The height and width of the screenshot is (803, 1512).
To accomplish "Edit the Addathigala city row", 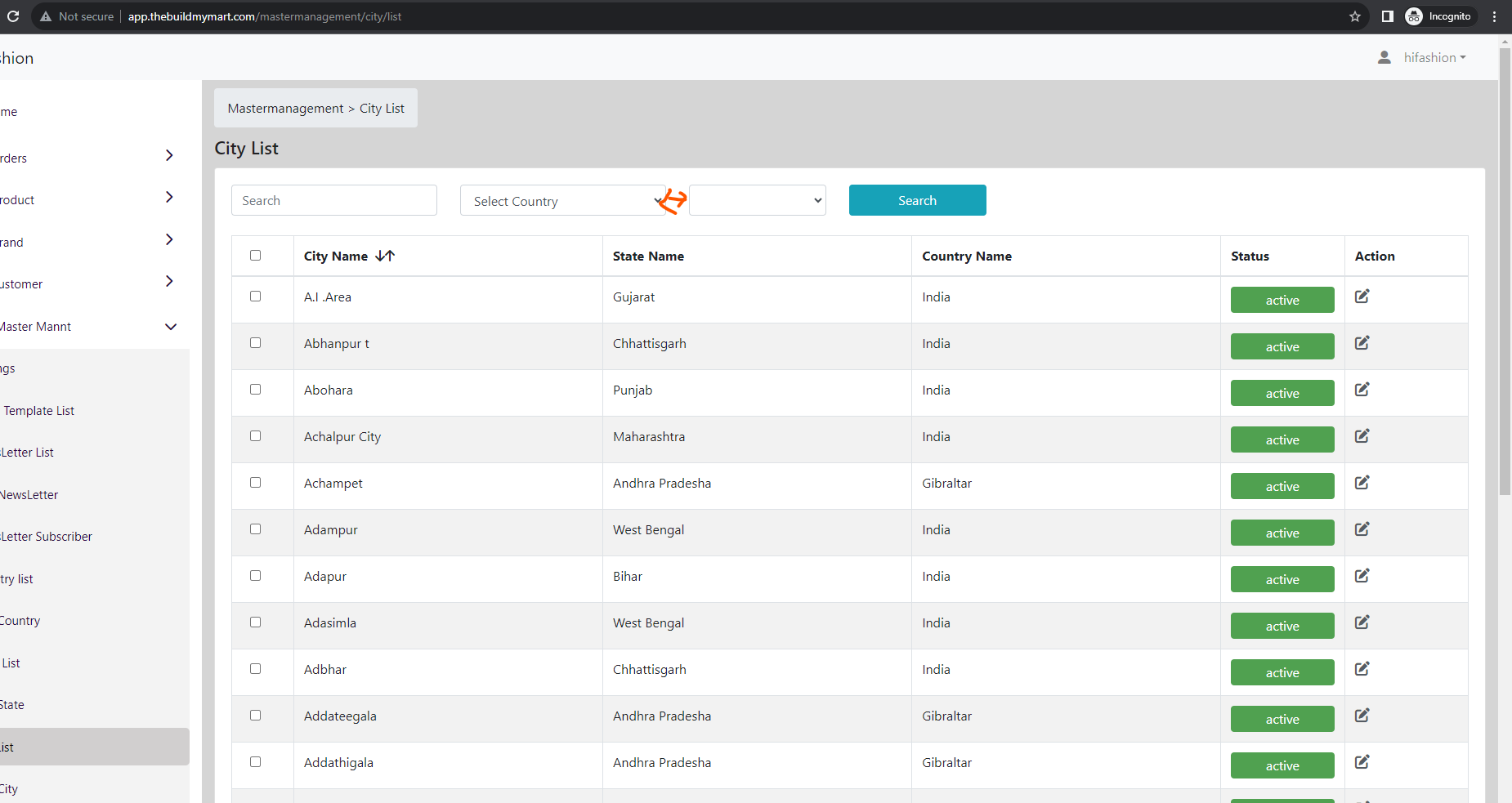I will [1362, 762].
